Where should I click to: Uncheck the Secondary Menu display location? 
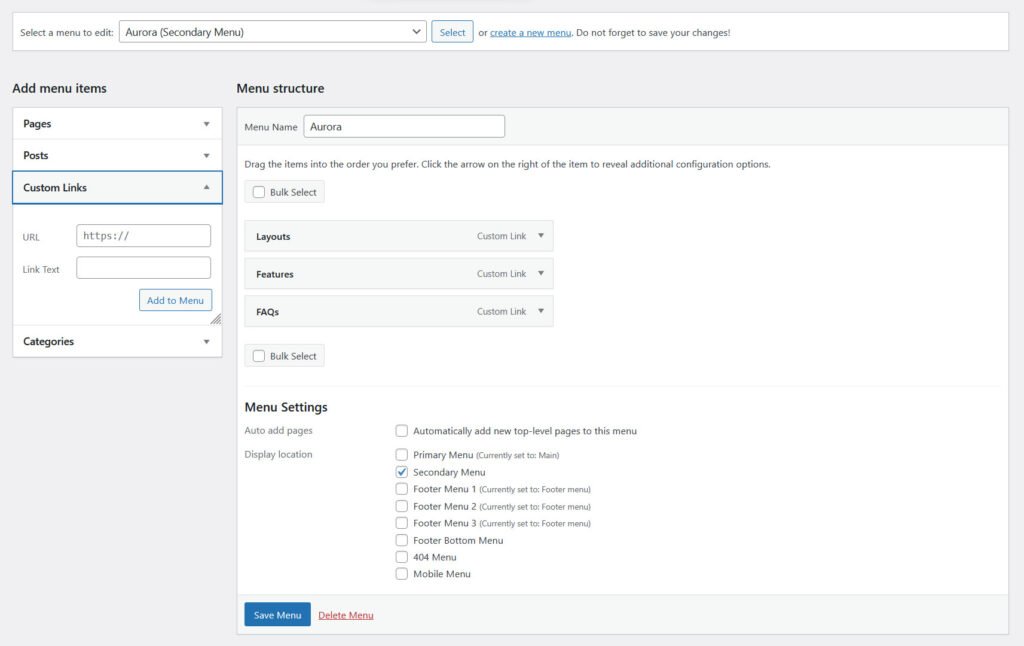[401, 472]
